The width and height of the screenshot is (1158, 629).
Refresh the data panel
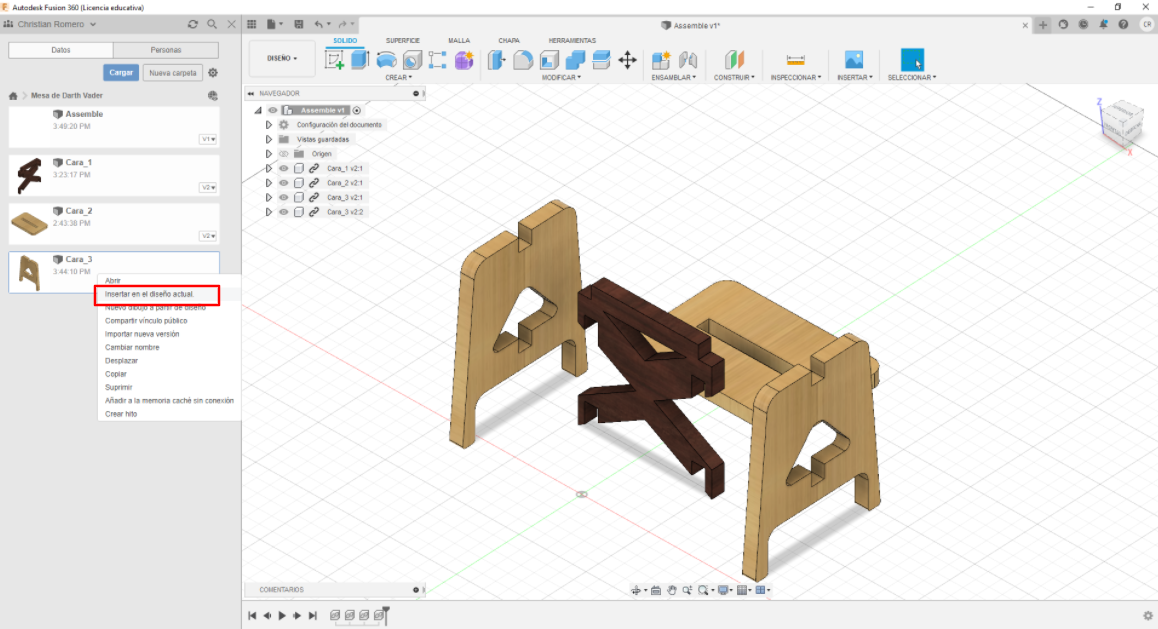193,24
